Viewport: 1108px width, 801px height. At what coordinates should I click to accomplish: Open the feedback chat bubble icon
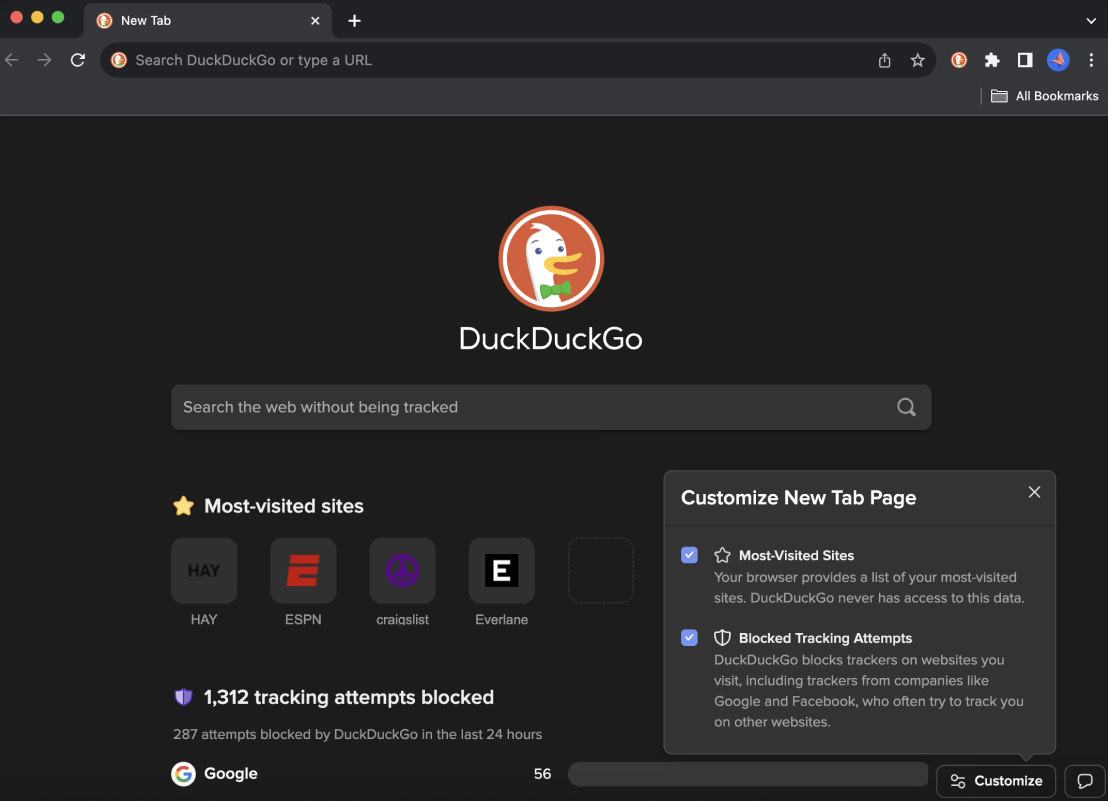[1084, 780]
